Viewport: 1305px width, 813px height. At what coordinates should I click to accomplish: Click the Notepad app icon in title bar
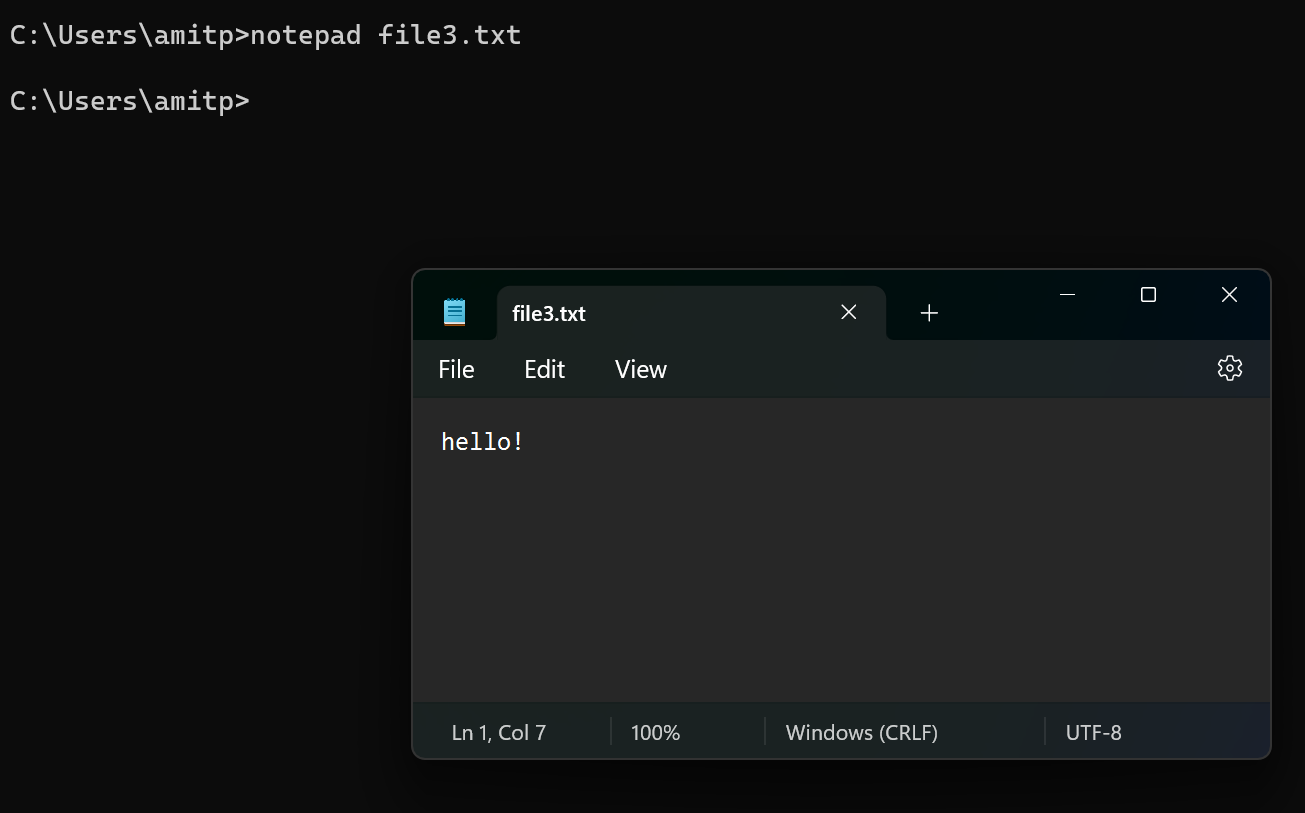[x=455, y=312]
